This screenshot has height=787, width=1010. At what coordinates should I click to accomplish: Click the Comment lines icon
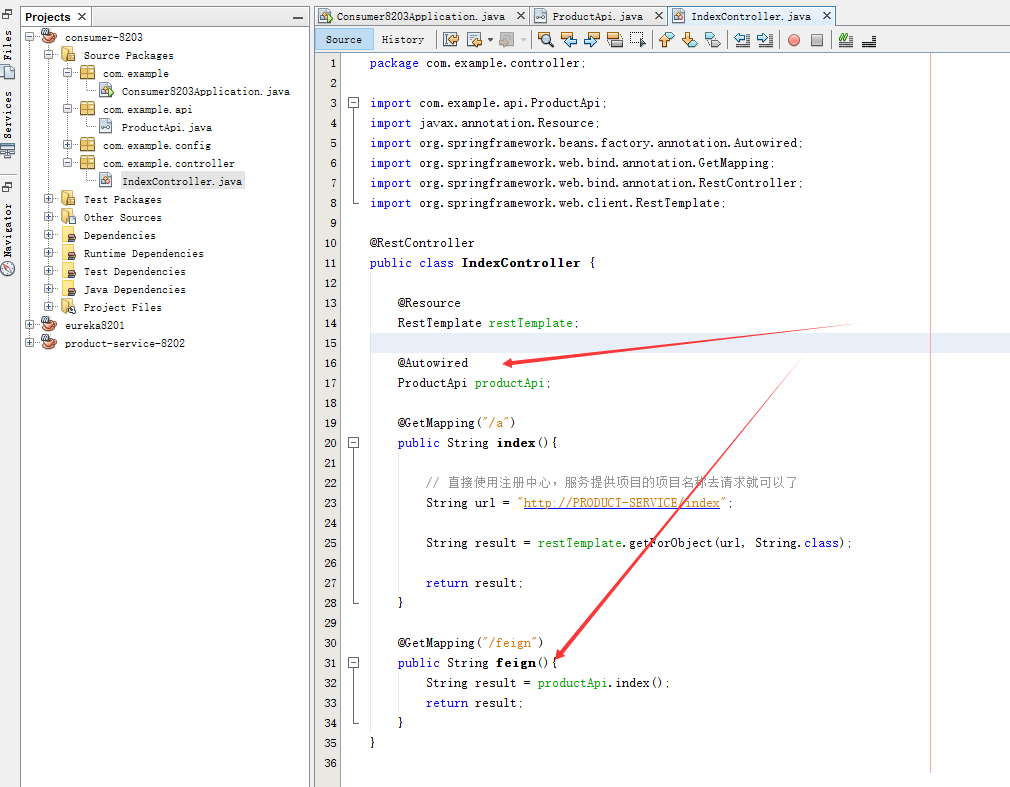(846, 40)
